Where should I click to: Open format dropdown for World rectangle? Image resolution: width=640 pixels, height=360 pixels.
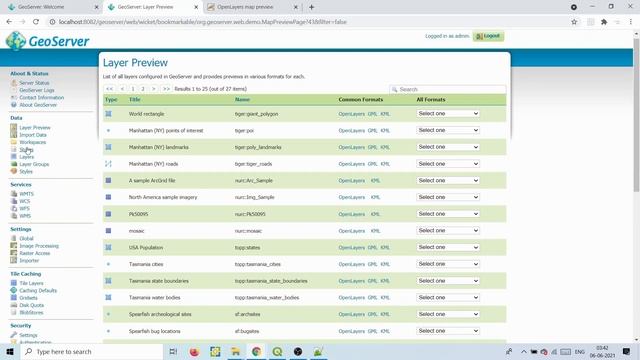click(448, 113)
